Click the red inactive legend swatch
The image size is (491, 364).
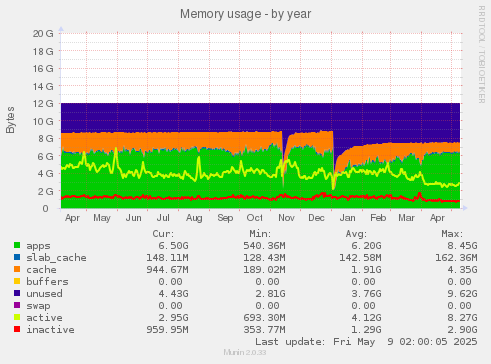17,329
